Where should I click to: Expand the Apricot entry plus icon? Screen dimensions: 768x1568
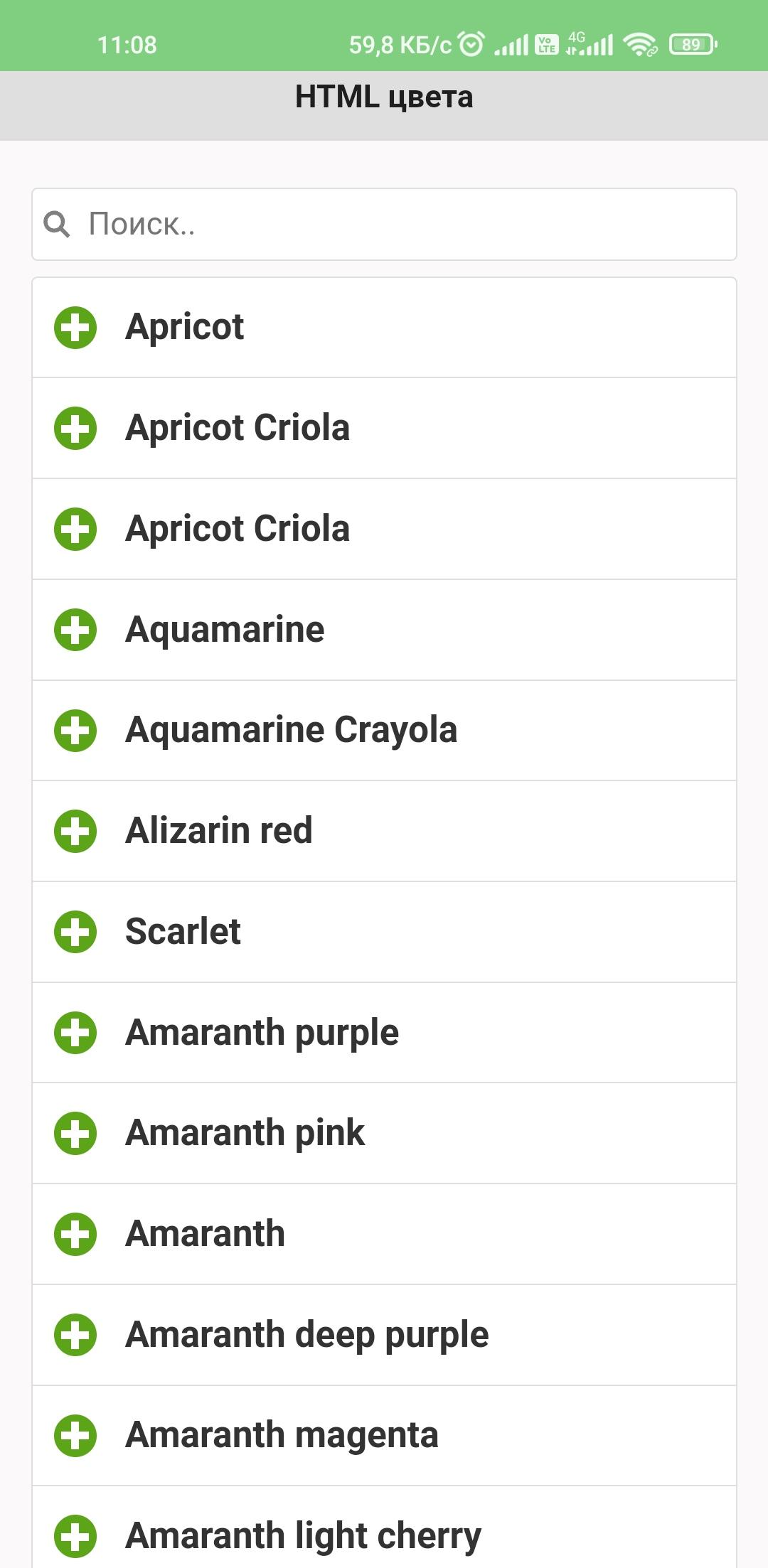[75, 328]
